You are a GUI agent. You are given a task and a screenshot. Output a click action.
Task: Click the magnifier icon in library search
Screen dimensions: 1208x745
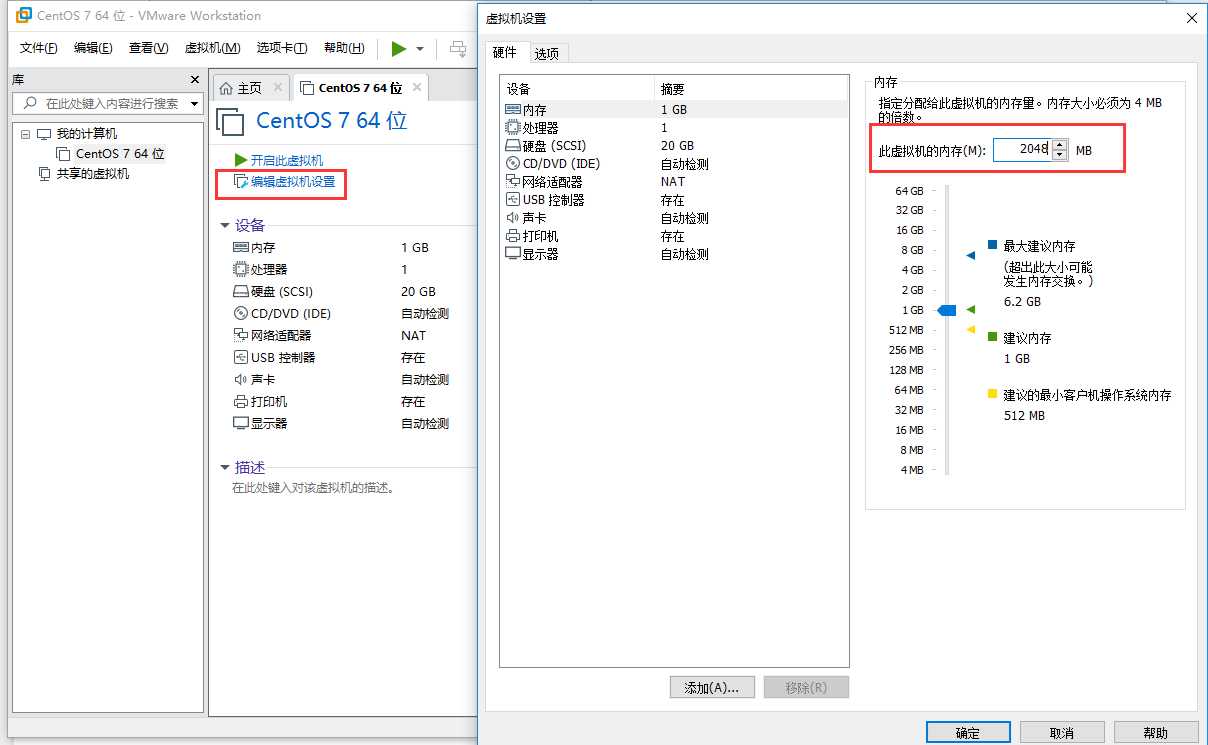coord(30,103)
